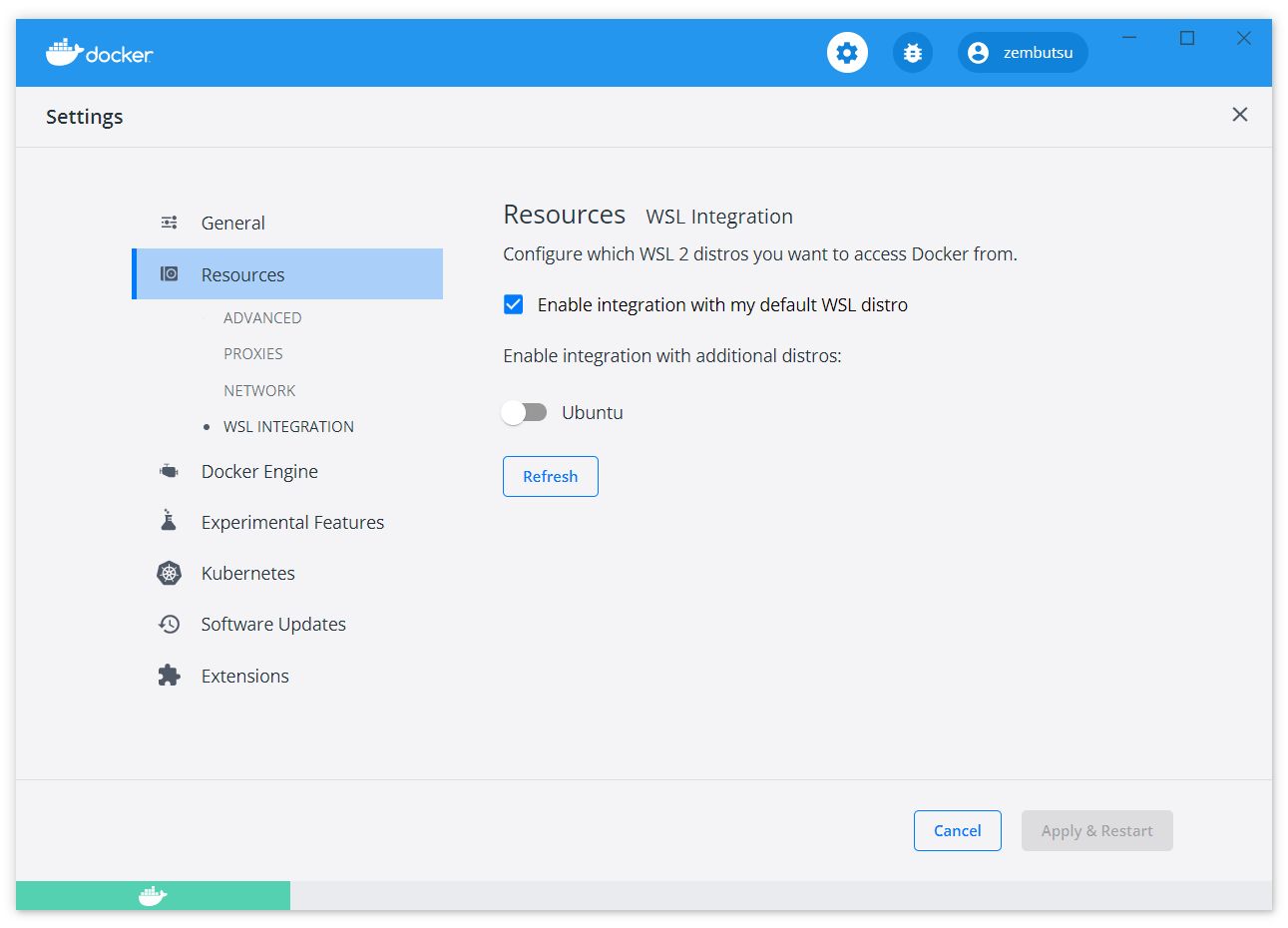Click the Docker Engine icon
Viewport: 1288px width, 928px height.
coord(170,471)
